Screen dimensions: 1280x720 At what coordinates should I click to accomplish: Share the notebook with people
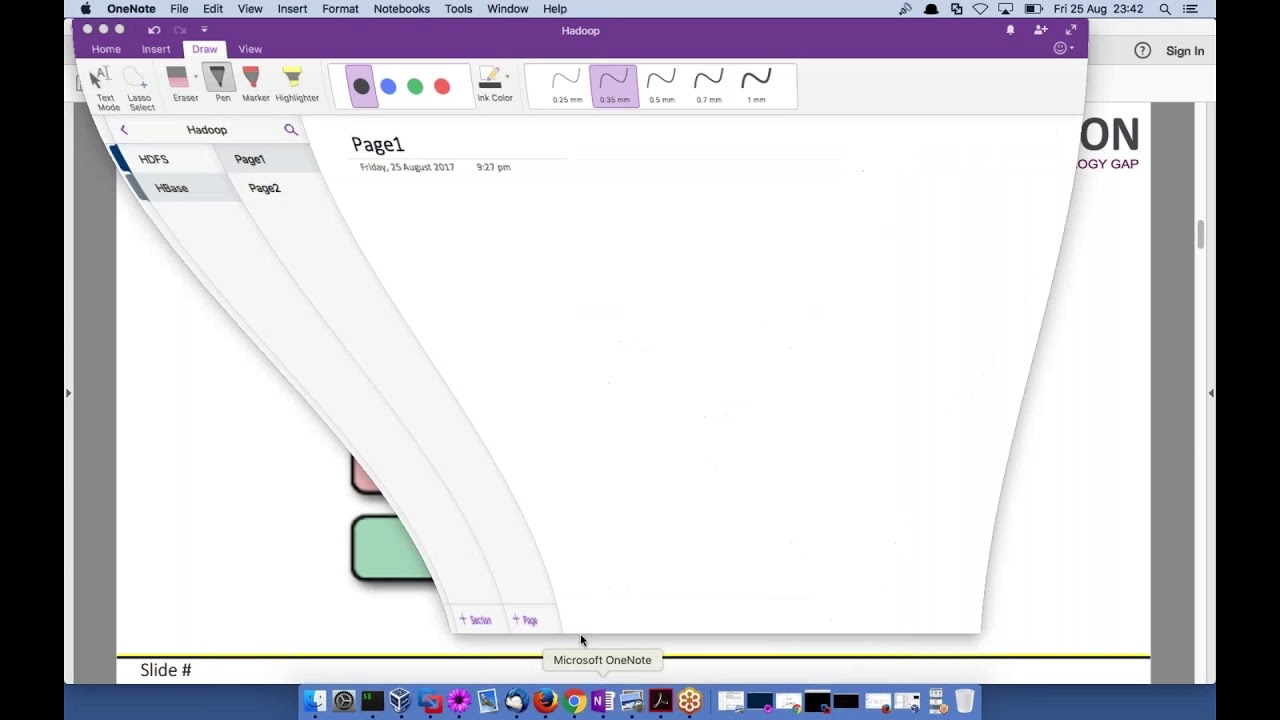point(1041,30)
